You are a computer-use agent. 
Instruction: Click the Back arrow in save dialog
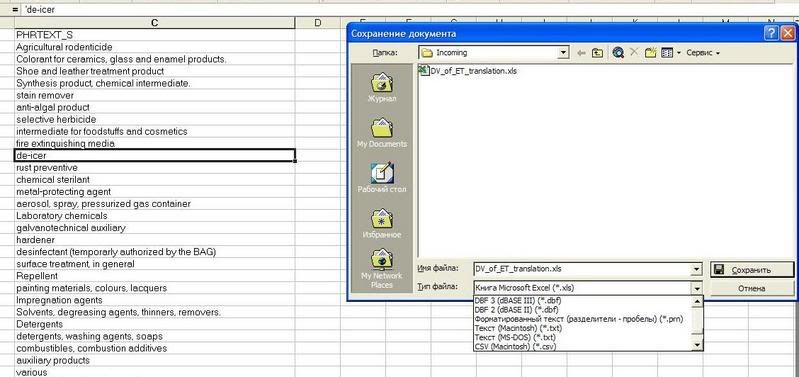581,52
